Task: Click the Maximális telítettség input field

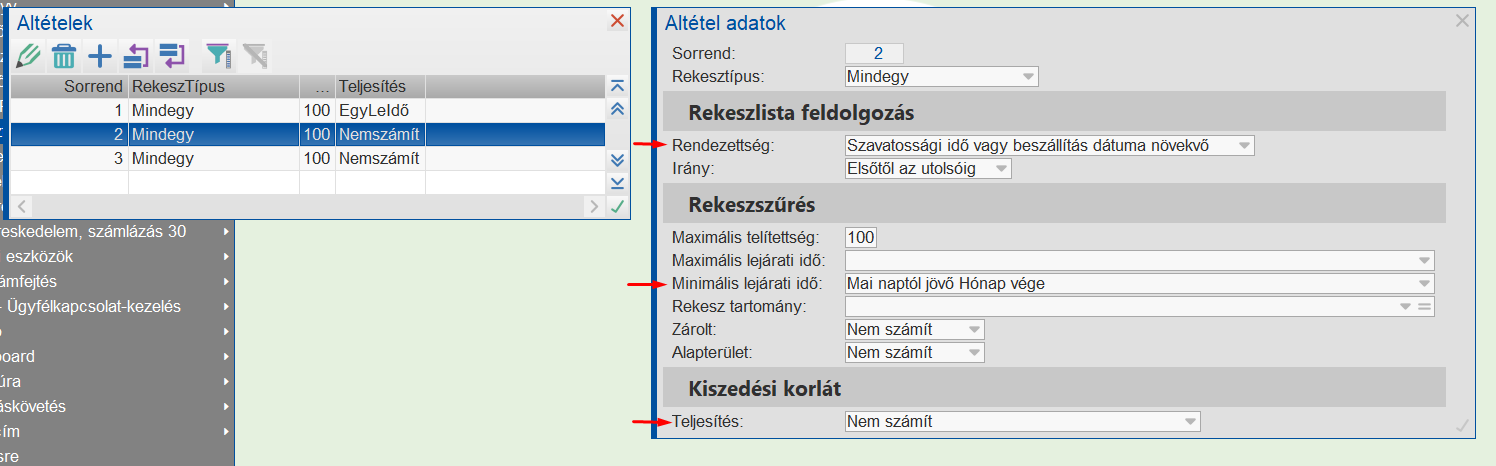Action: click(860, 238)
